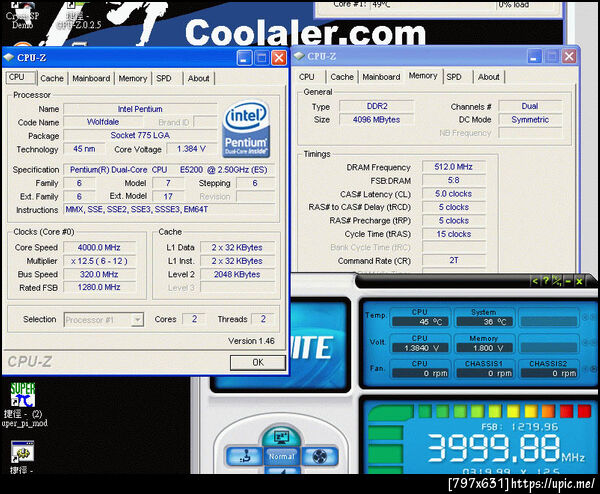
Task: Open About tab in left CPU-Z window
Action: [x=198, y=78]
